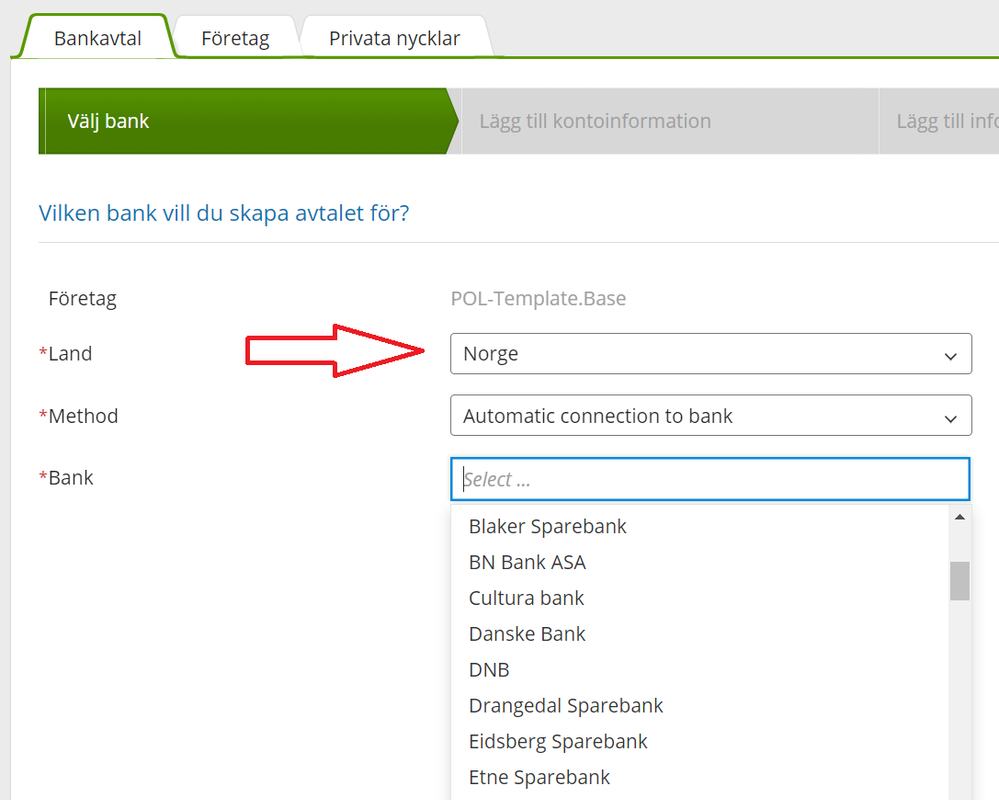Open the Privata nycklar tab

pos(394,39)
